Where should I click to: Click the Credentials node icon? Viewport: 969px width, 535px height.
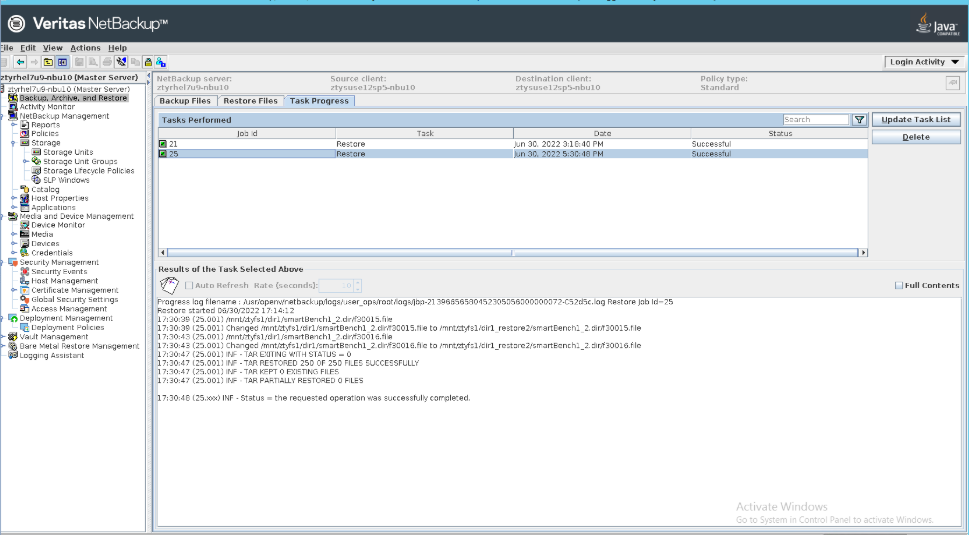click(25, 253)
